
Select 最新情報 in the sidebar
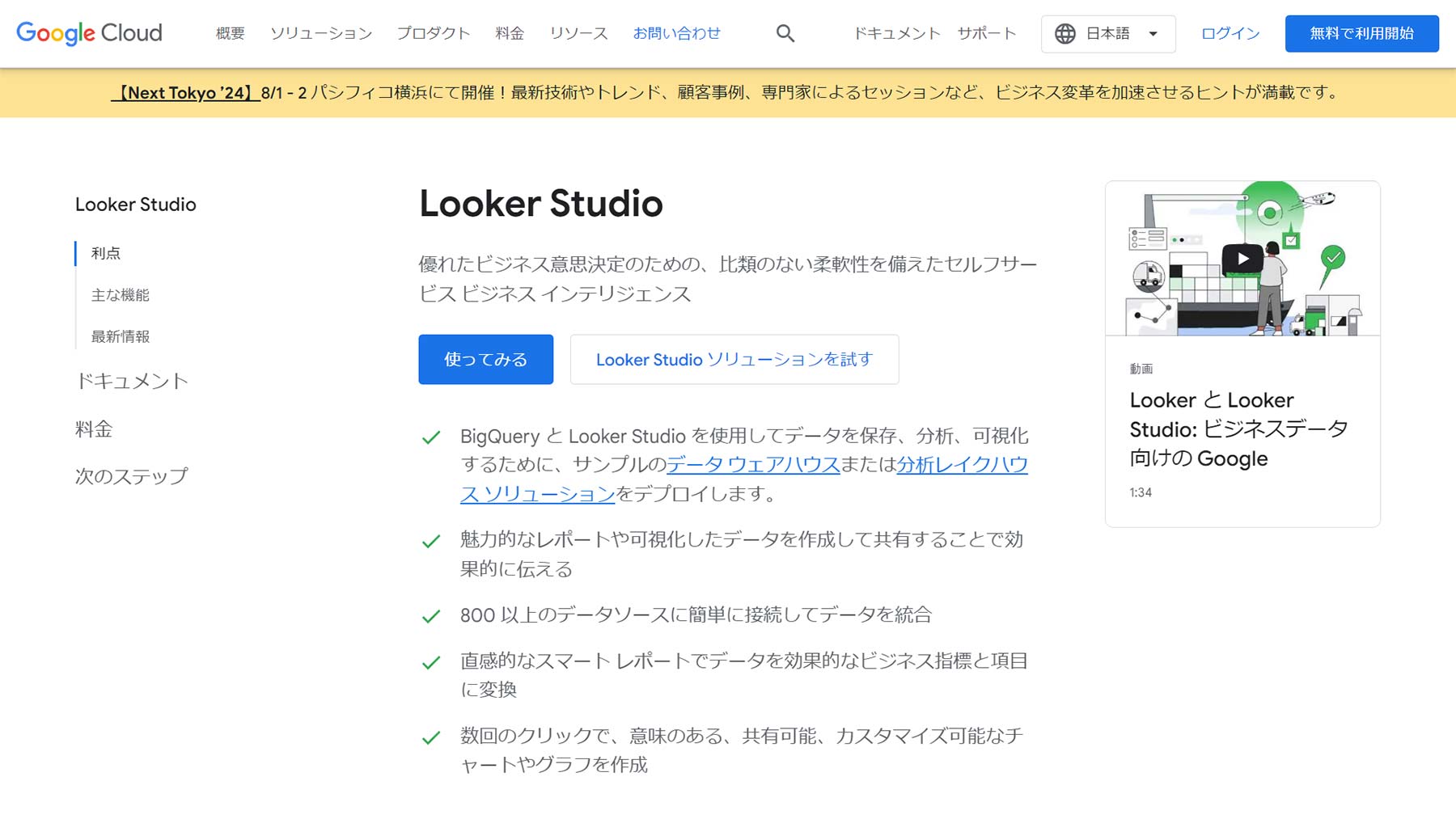coord(121,336)
